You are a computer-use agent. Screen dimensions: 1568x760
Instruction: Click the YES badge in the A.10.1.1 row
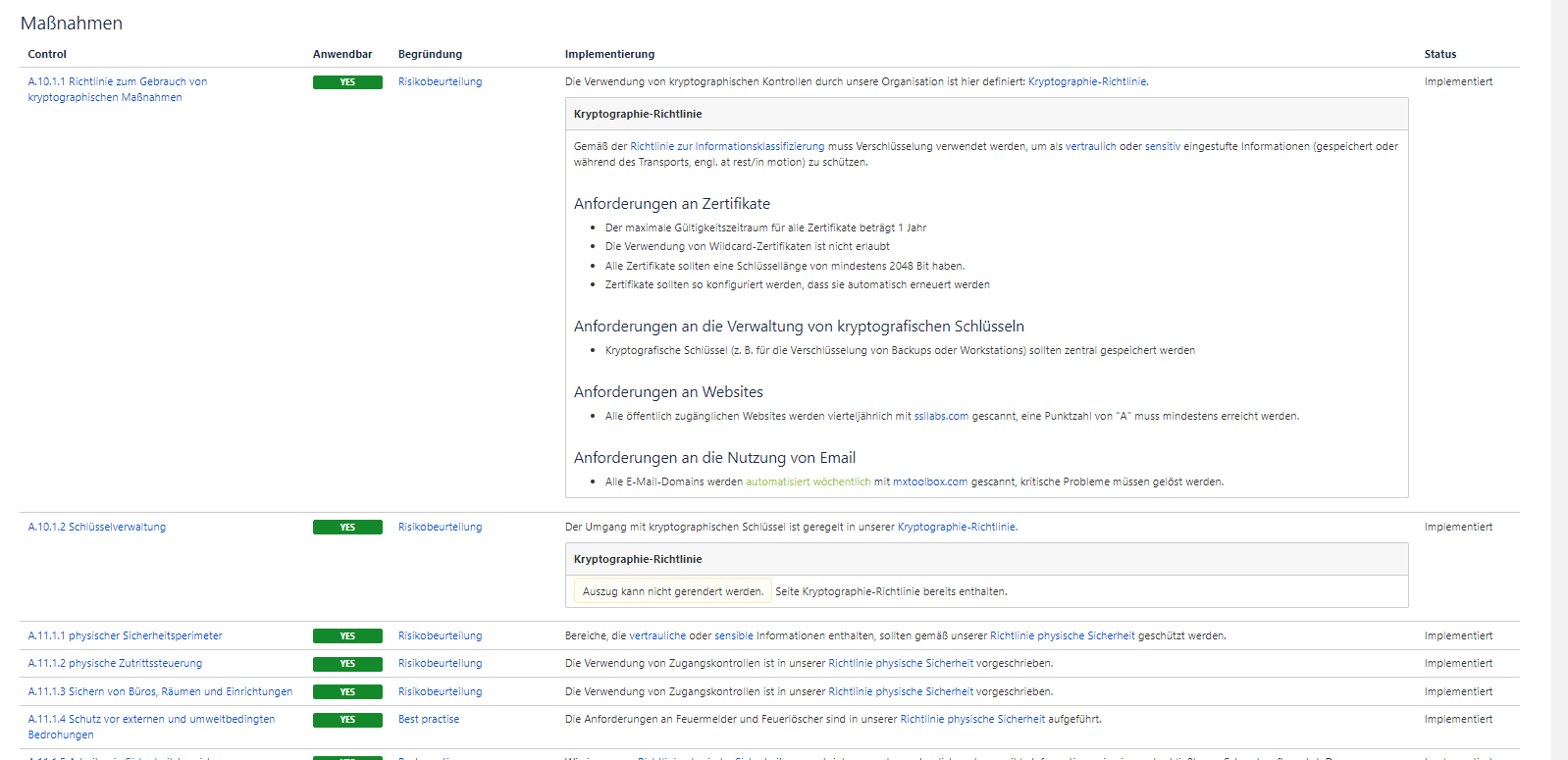[347, 82]
